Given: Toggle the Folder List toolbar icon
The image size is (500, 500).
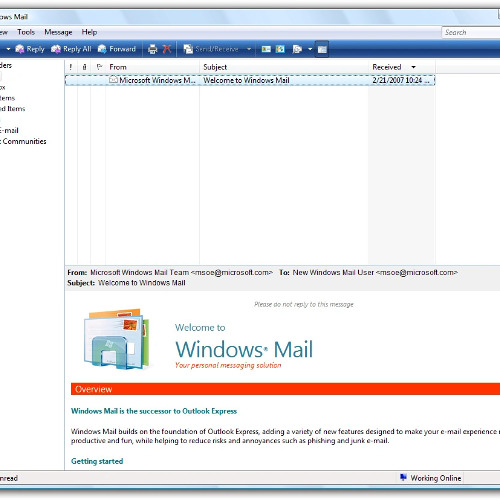Looking at the screenshot, I should pyautogui.click(x=322, y=49).
